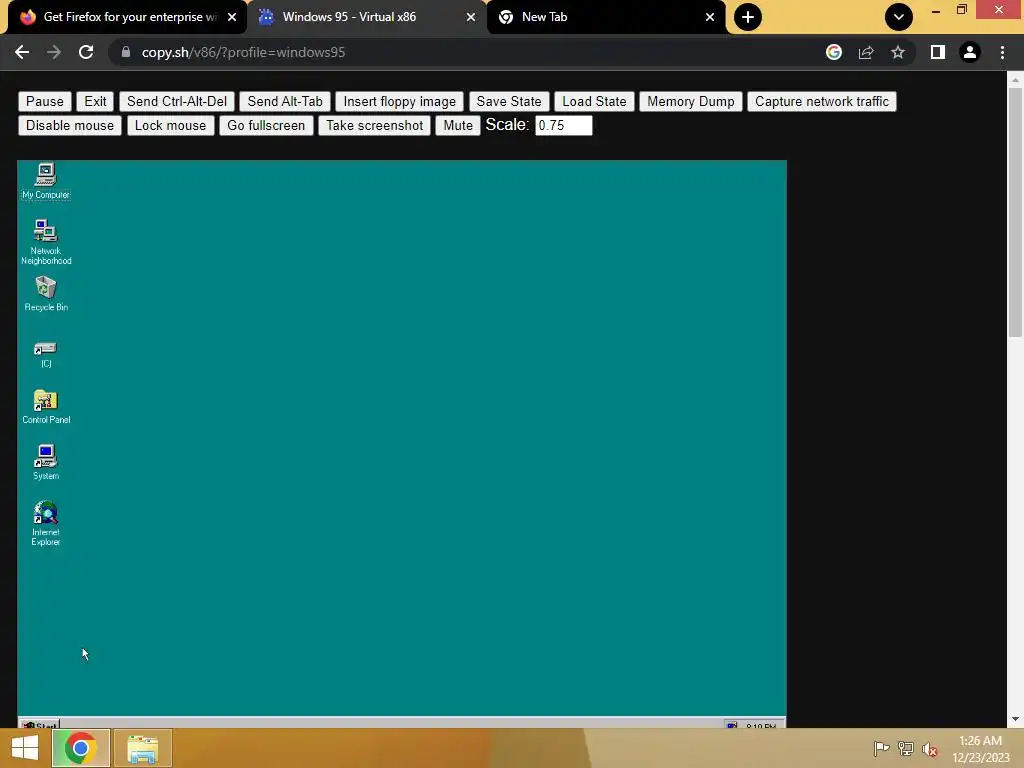This screenshot has height=768, width=1024.
Task: Go back using the back arrow
Action: [22, 52]
